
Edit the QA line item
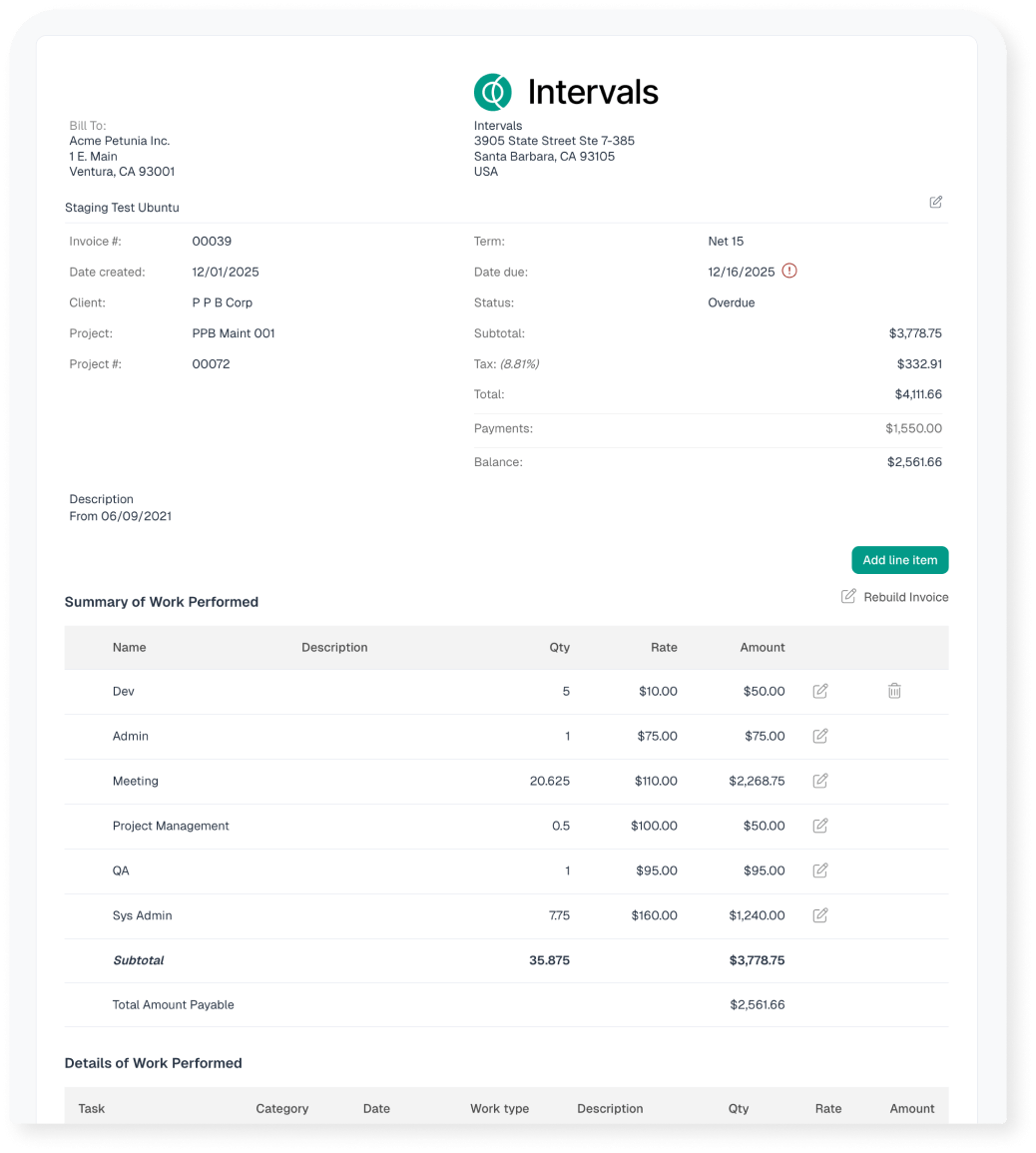point(820,870)
